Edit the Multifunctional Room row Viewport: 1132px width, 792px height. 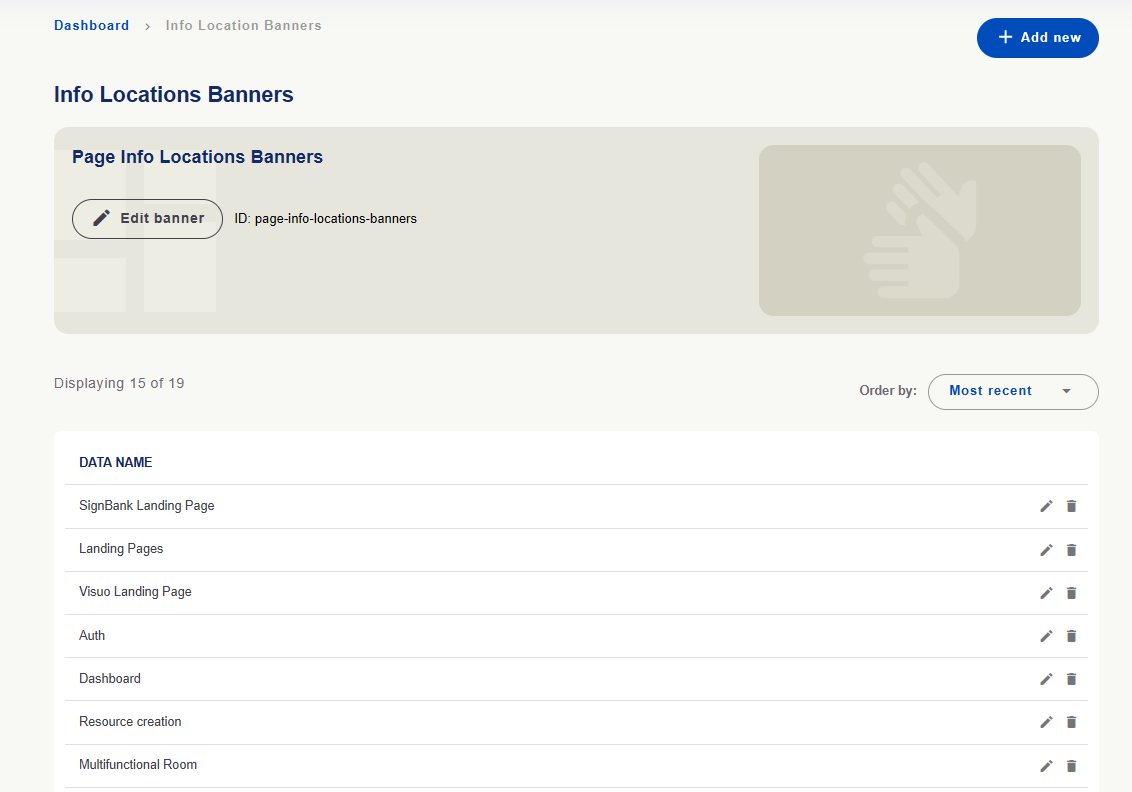(x=1046, y=766)
